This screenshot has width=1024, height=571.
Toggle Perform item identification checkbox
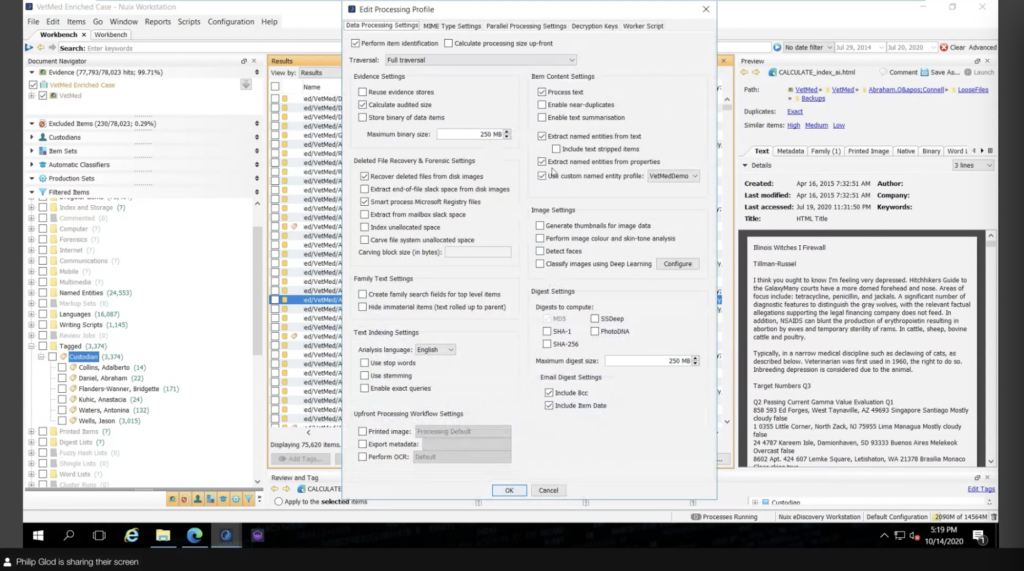pos(355,43)
